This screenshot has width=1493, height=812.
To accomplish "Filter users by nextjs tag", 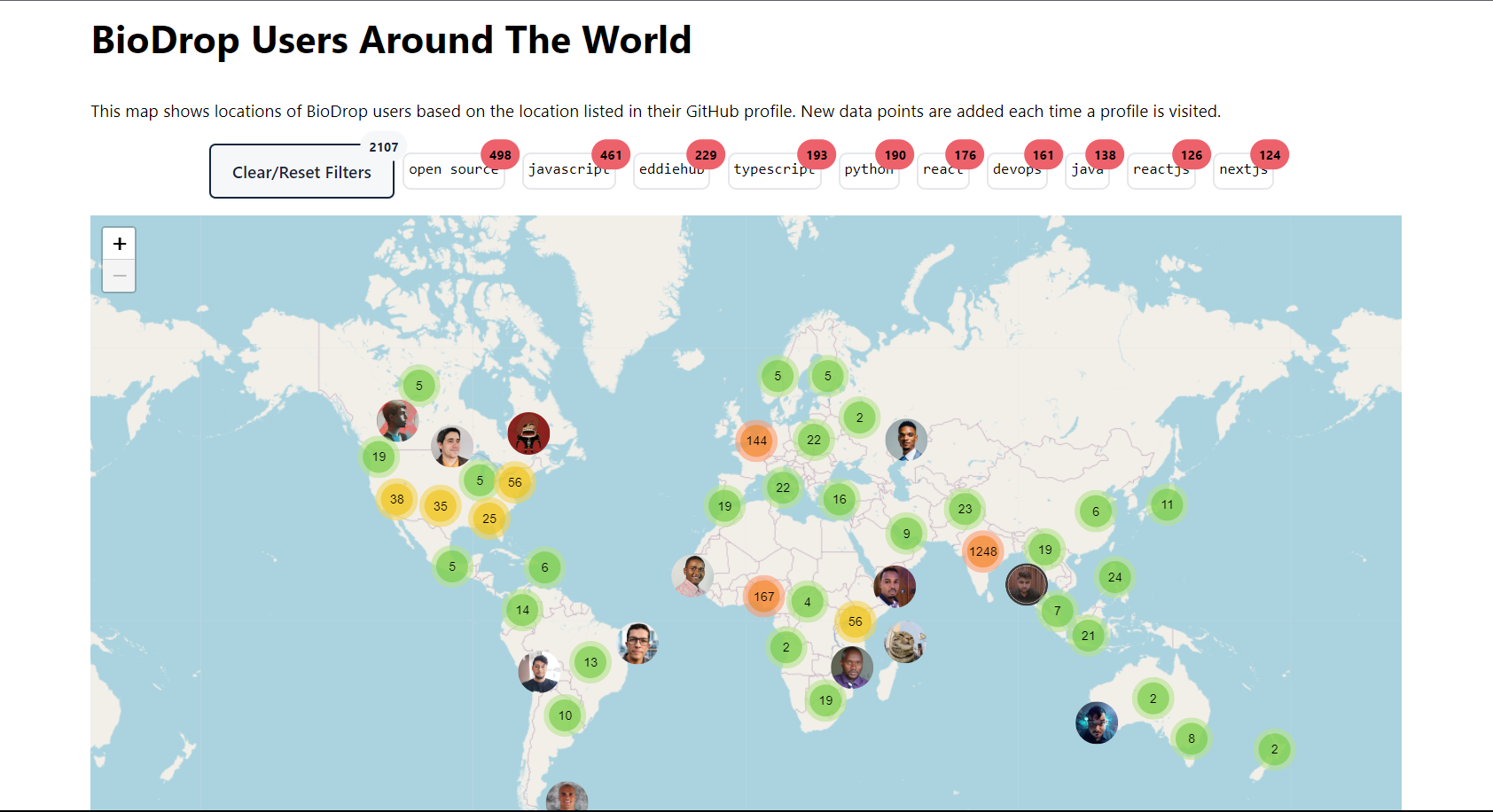I will pos(1243,169).
